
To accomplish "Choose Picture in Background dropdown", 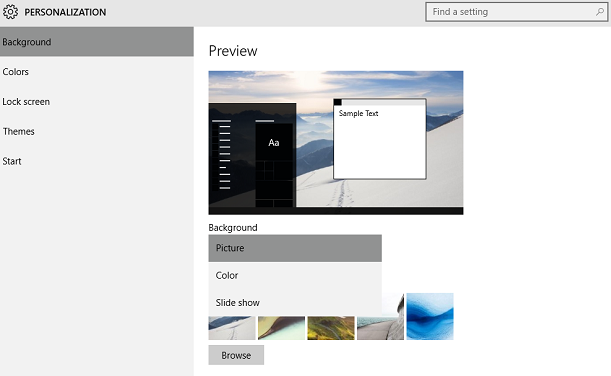I will point(295,248).
